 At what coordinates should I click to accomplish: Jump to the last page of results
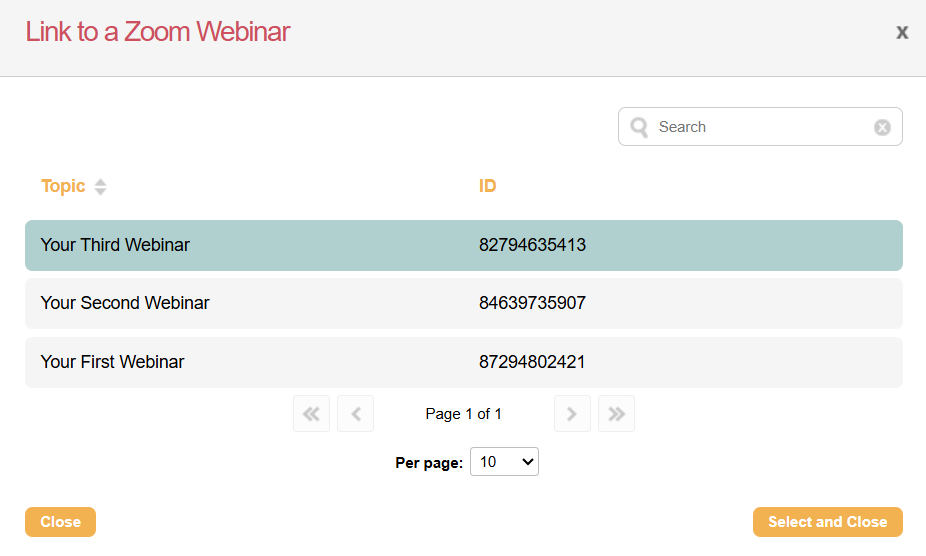pyautogui.click(x=617, y=414)
